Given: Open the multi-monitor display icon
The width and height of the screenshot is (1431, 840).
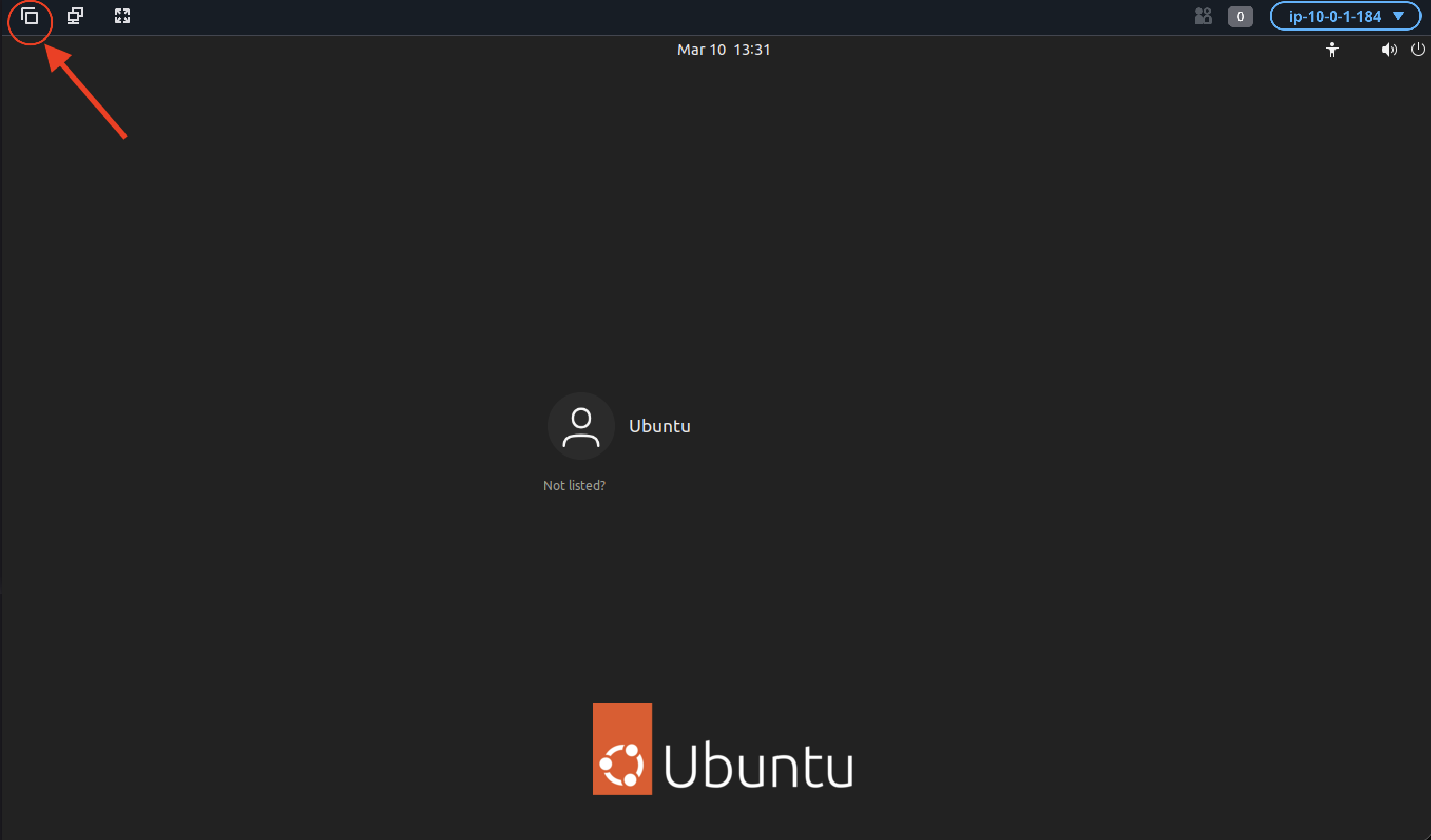Looking at the screenshot, I should pyautogui.click(x=75, y=16).
